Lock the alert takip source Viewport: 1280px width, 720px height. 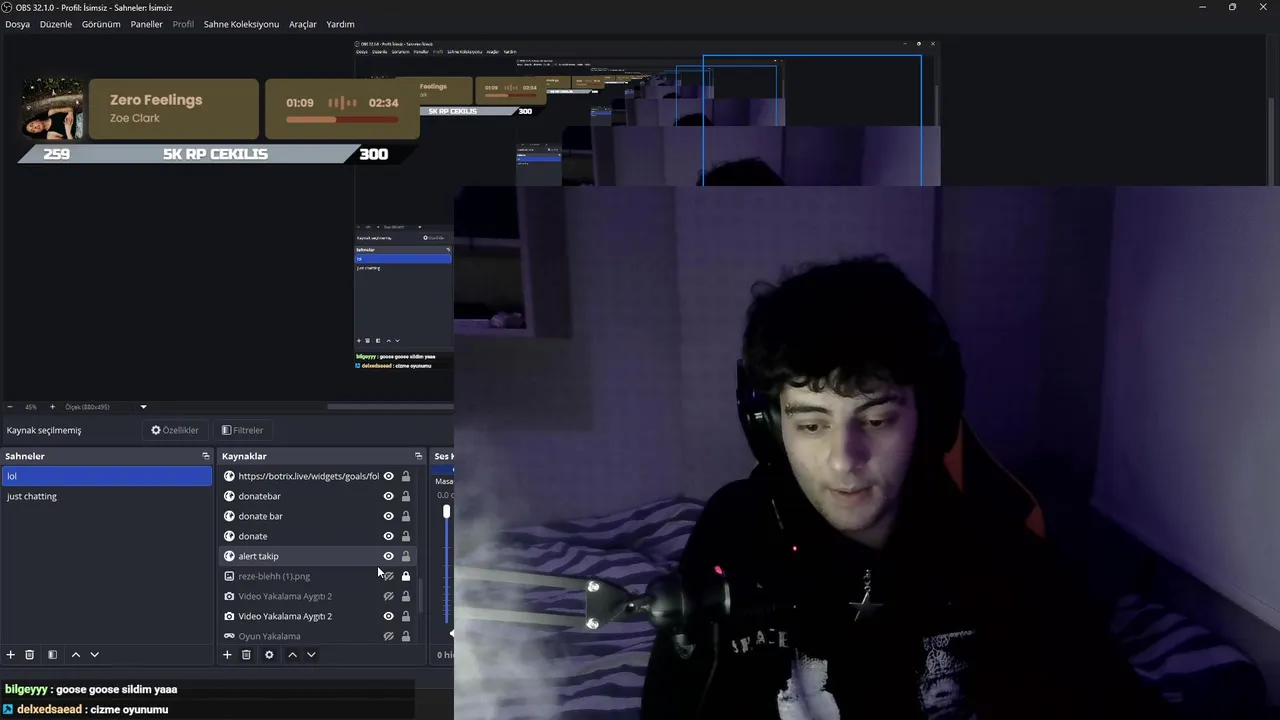[x=406, y=556]
